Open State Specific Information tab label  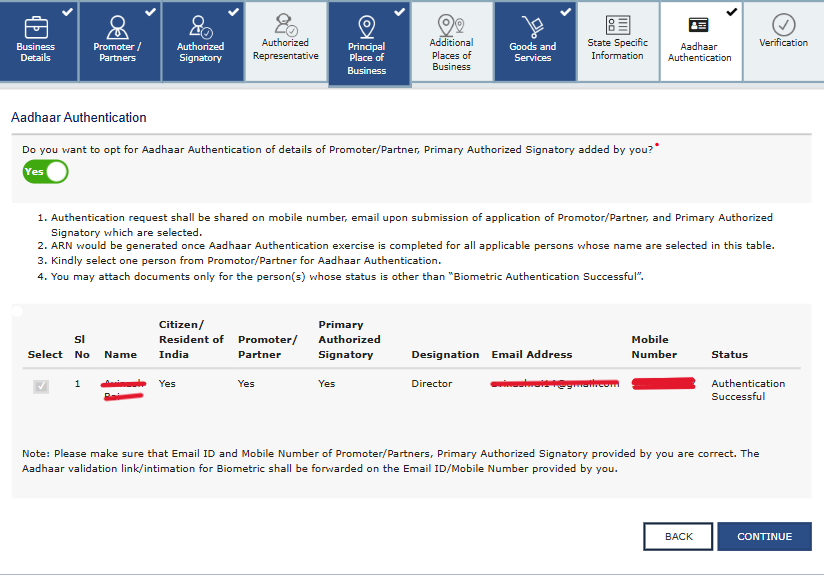(x=617, y=49)
